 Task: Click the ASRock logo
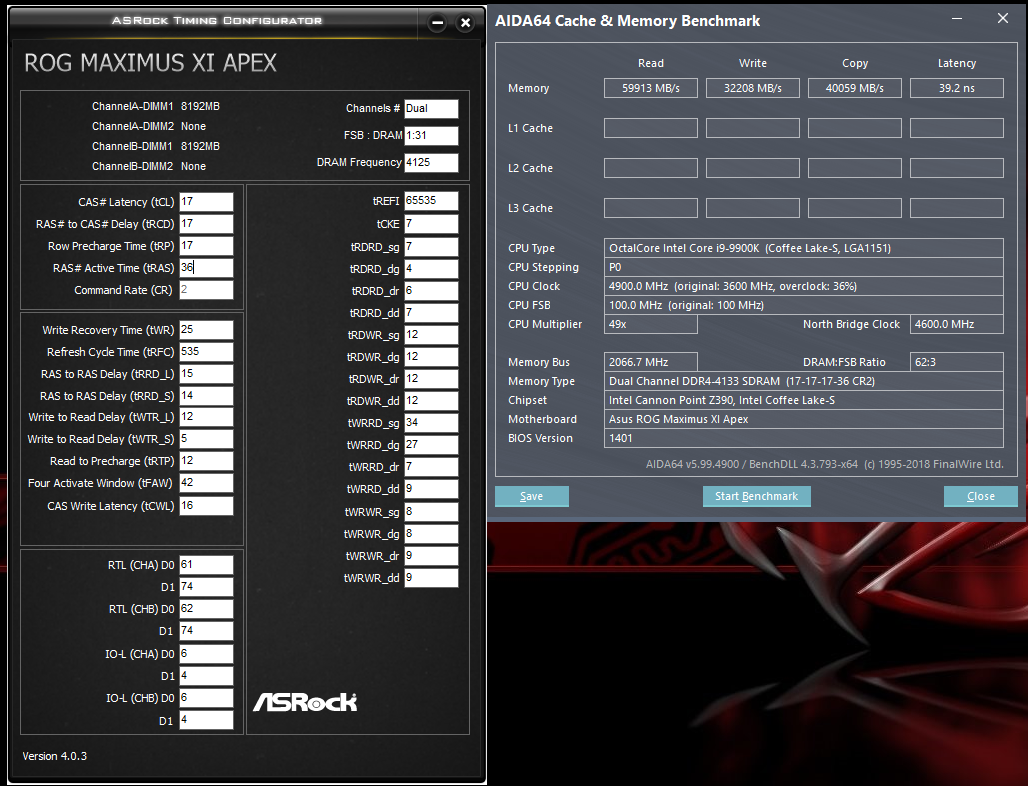(x=305, y=702)
